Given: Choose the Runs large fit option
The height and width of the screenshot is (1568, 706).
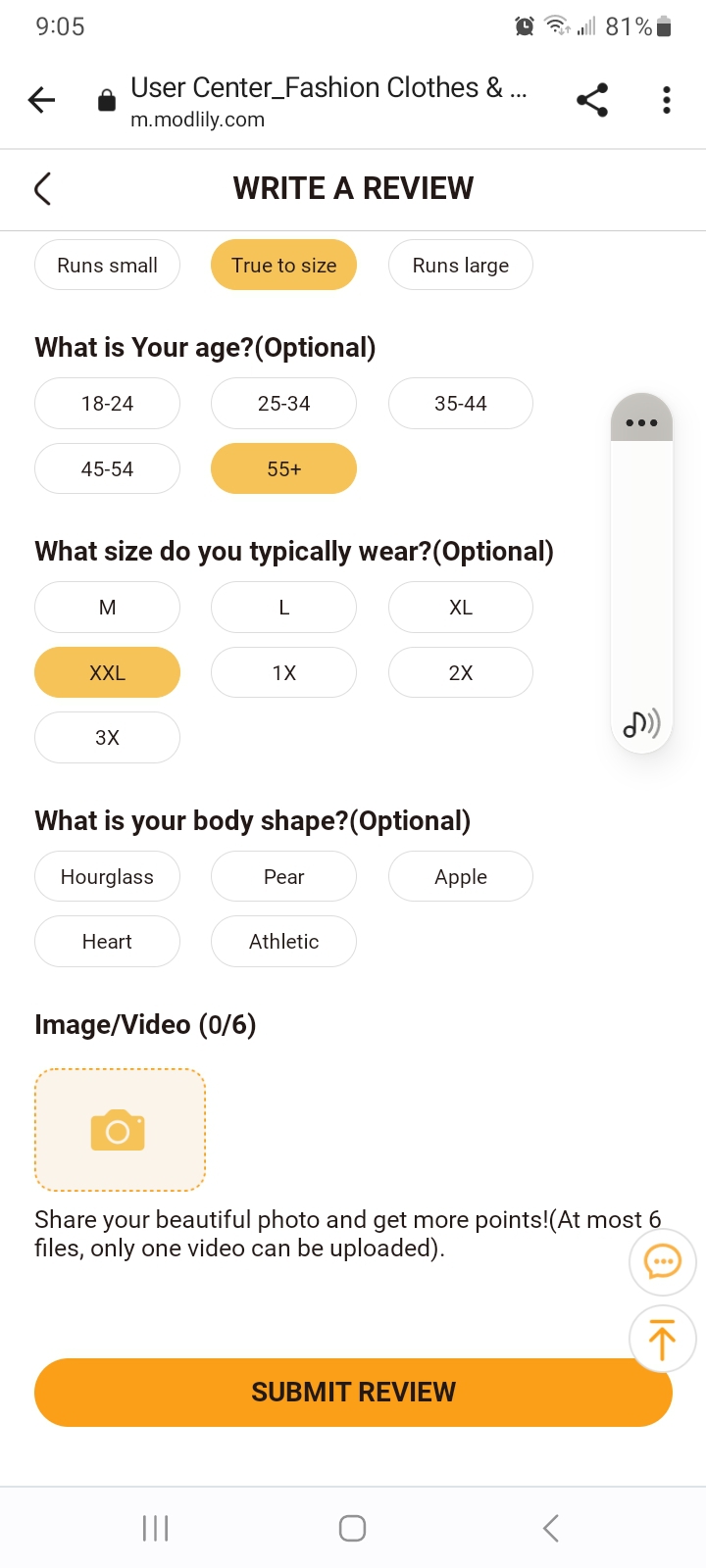Looking at the screenshot, I should click(x=460, y=266).
